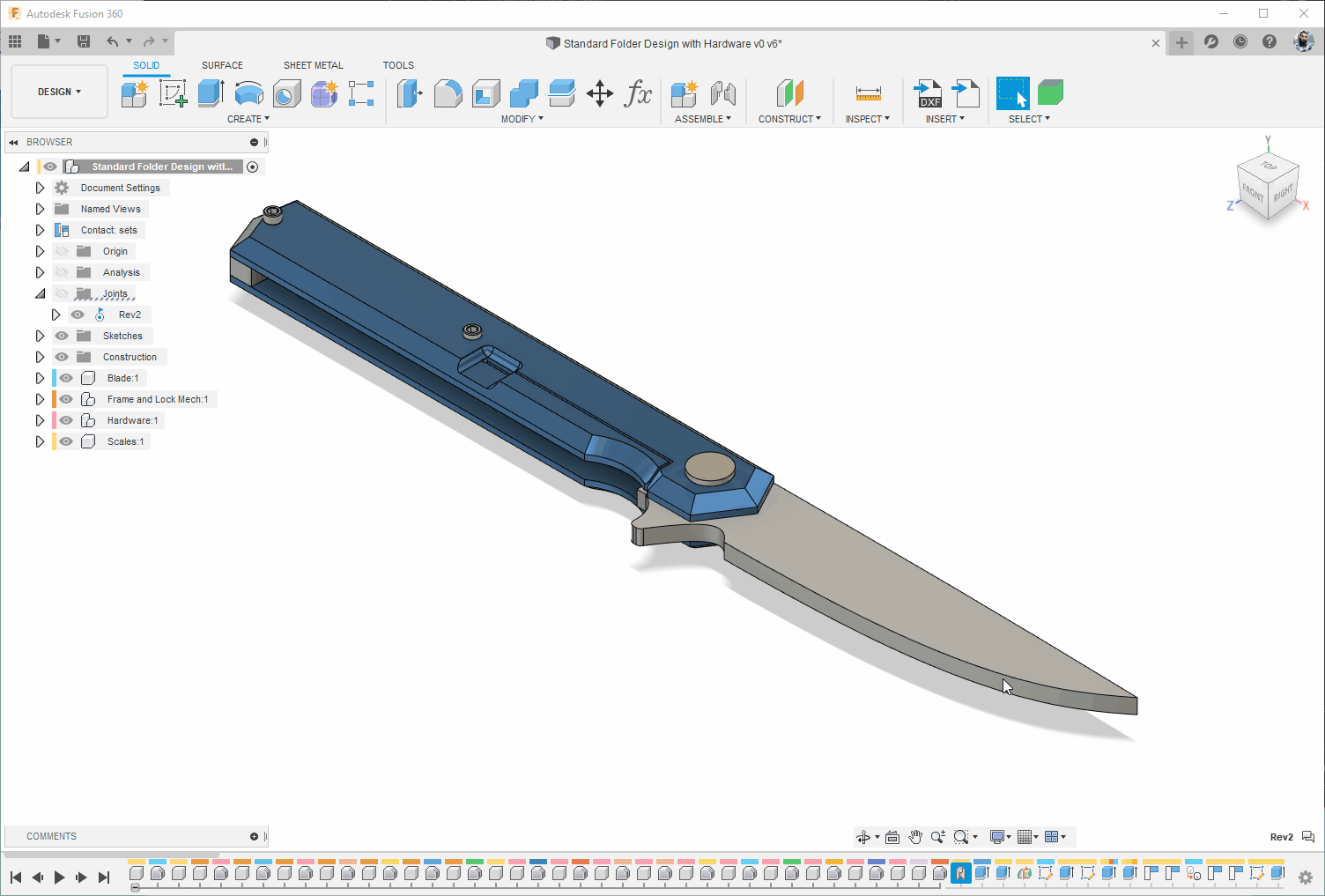The height and width of the screenshot is (896, 1325).
Task: Open the ASSEMBLE dropdown menu
Action: click(x=703, y=119)
